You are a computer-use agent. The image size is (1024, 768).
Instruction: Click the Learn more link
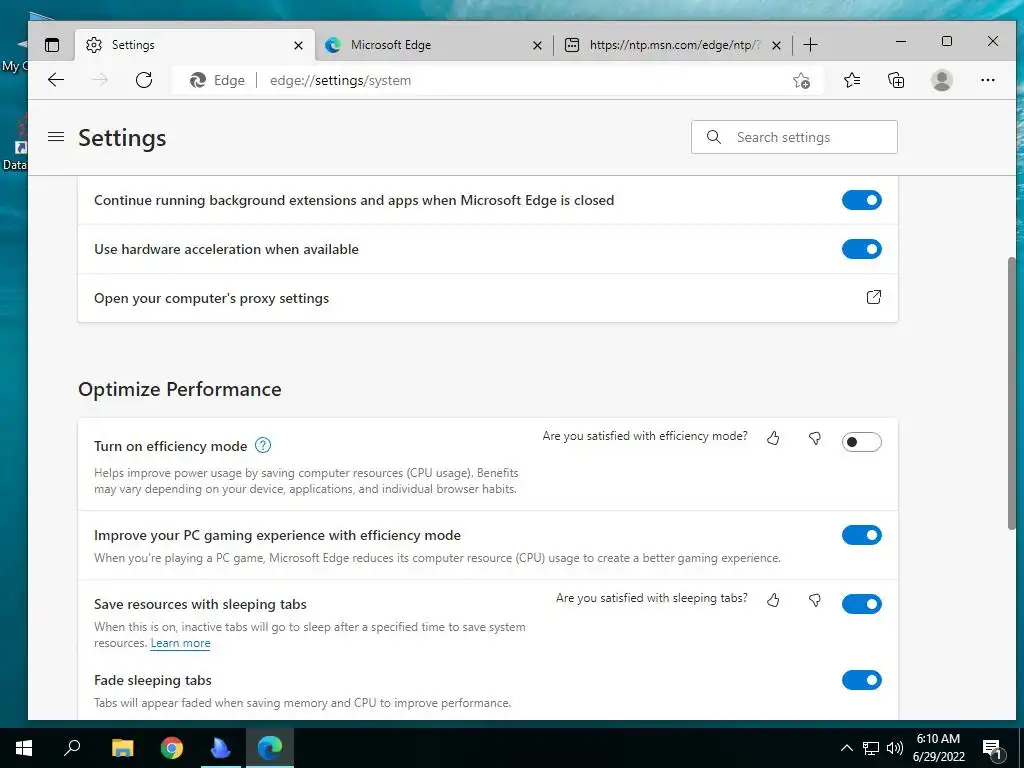click(x=180, y=643)
